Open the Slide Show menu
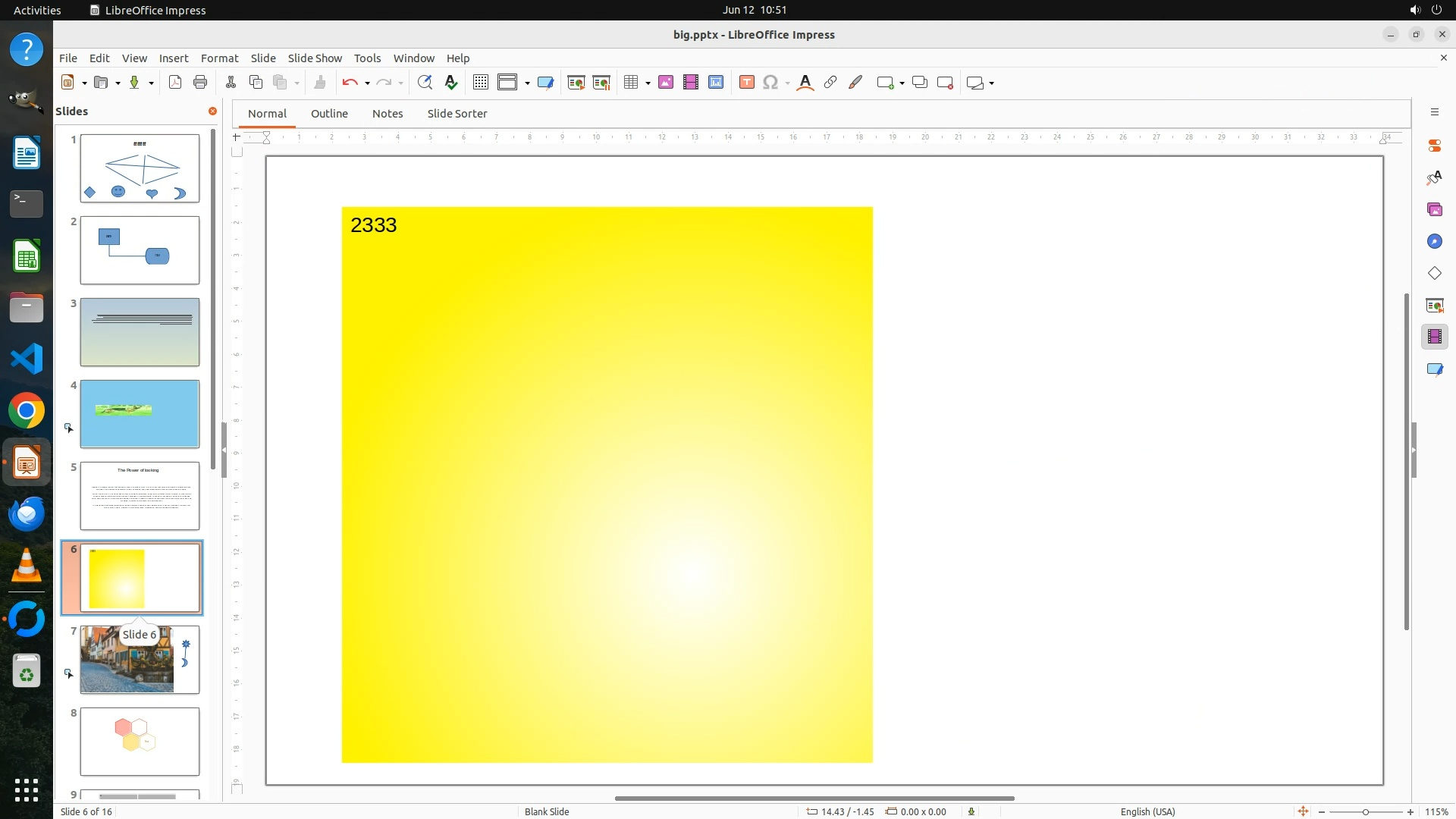 tap(315, 58)
